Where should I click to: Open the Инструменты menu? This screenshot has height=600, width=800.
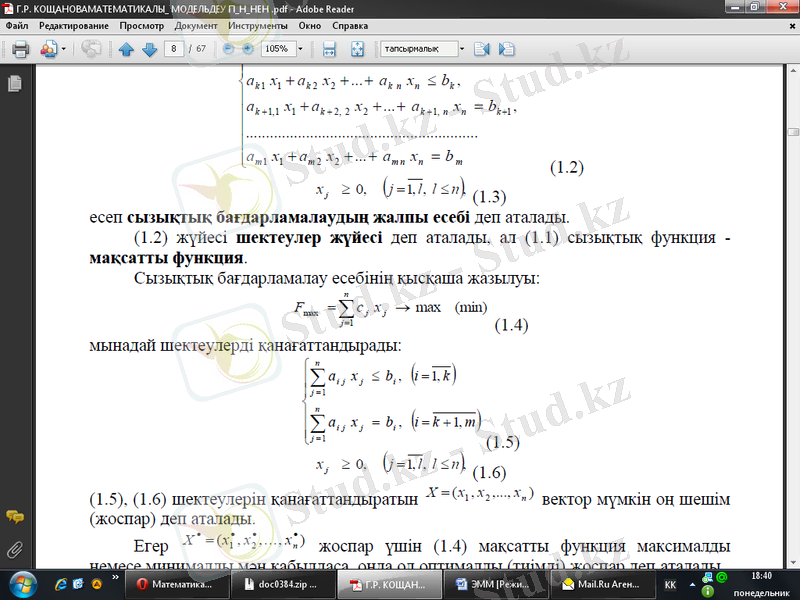[x=258, y=26]
